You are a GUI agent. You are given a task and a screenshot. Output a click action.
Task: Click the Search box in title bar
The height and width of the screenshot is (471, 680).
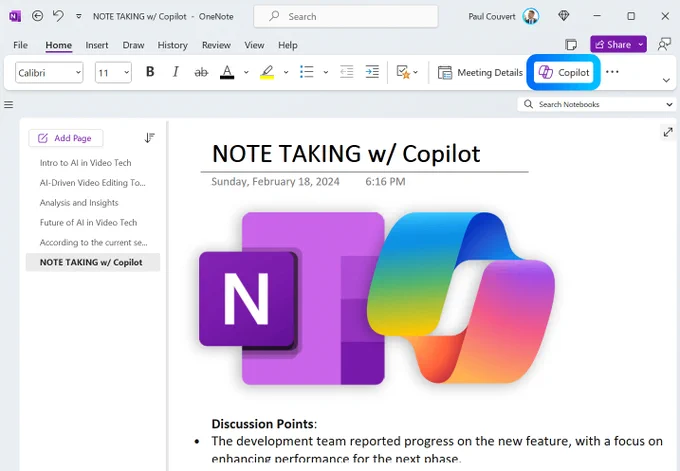click(x=346, y=16)
